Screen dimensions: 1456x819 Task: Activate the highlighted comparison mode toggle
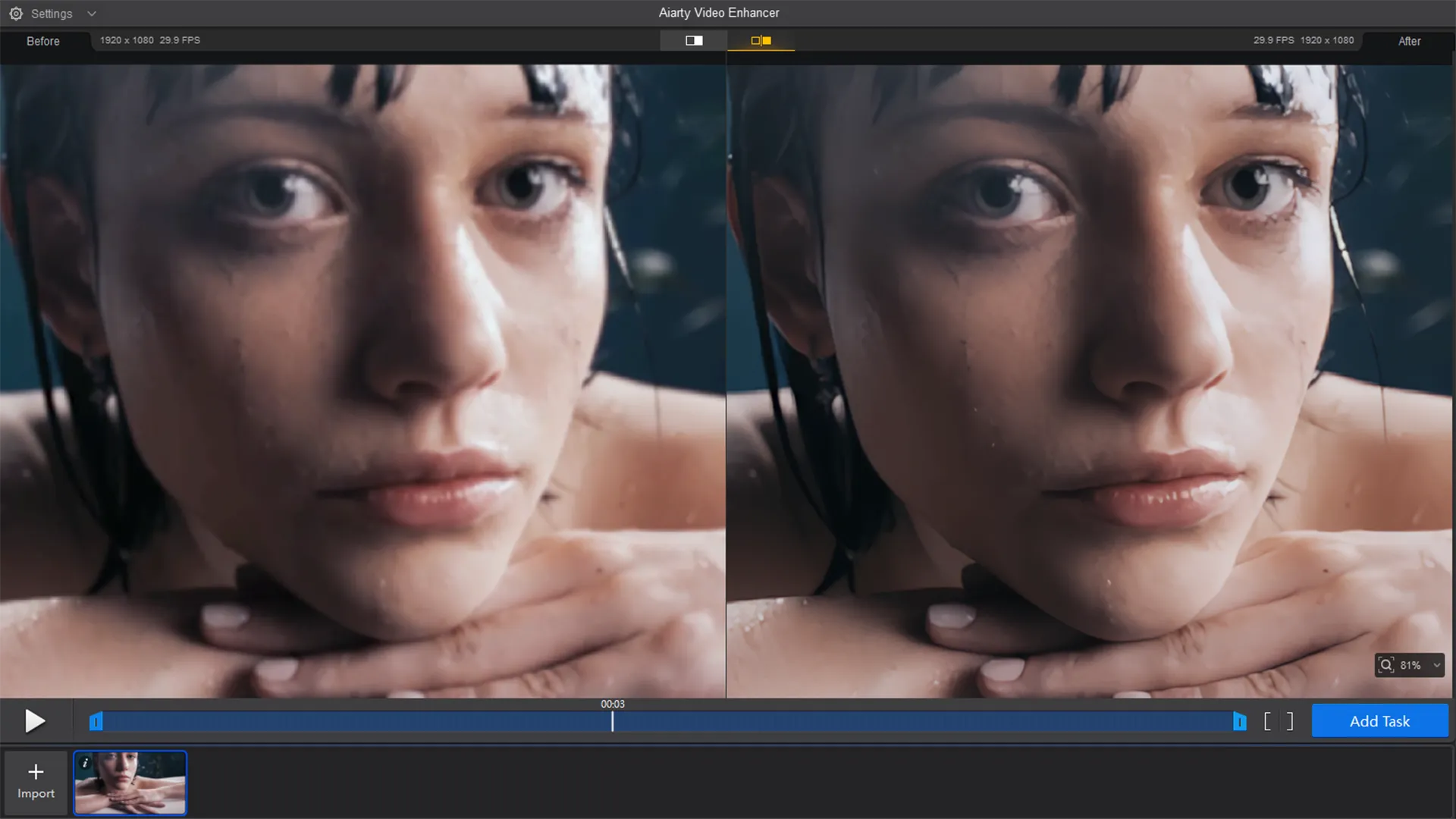(761, 40)
